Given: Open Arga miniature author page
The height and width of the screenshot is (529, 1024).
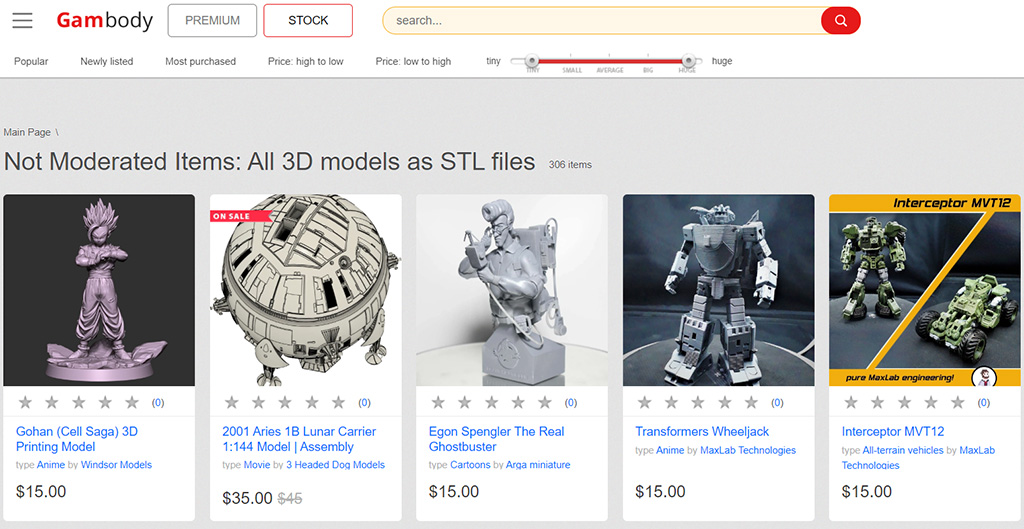Looking at the screenshot, I should coord(537,465).
